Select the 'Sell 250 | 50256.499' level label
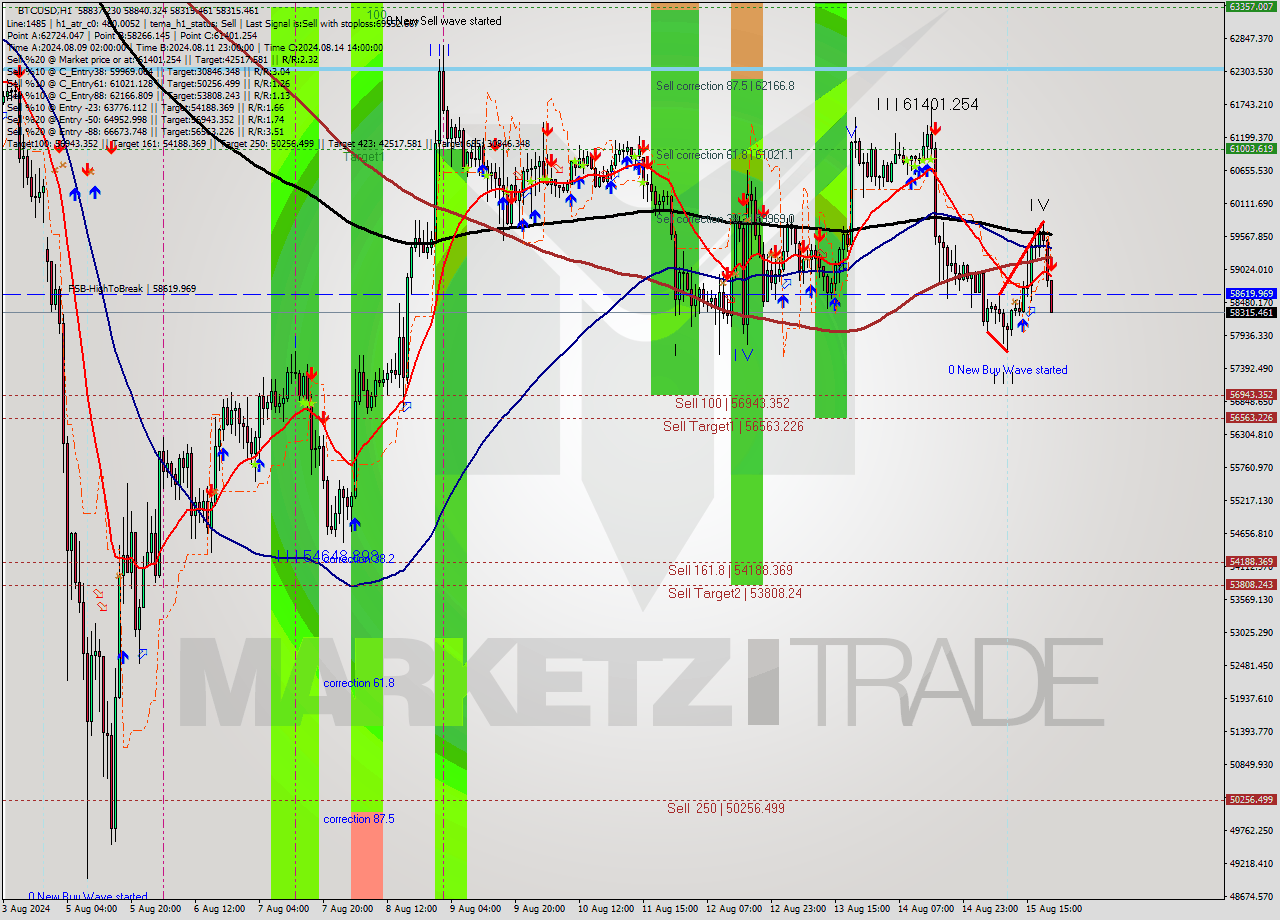 point(726,808)
